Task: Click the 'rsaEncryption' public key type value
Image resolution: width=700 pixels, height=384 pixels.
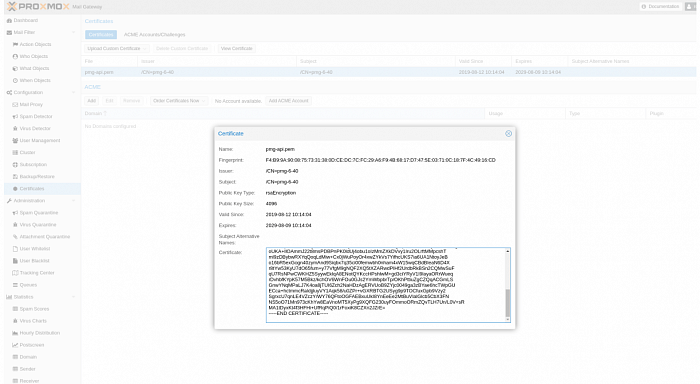Action: pyautogui.click(x=281, y=193)
